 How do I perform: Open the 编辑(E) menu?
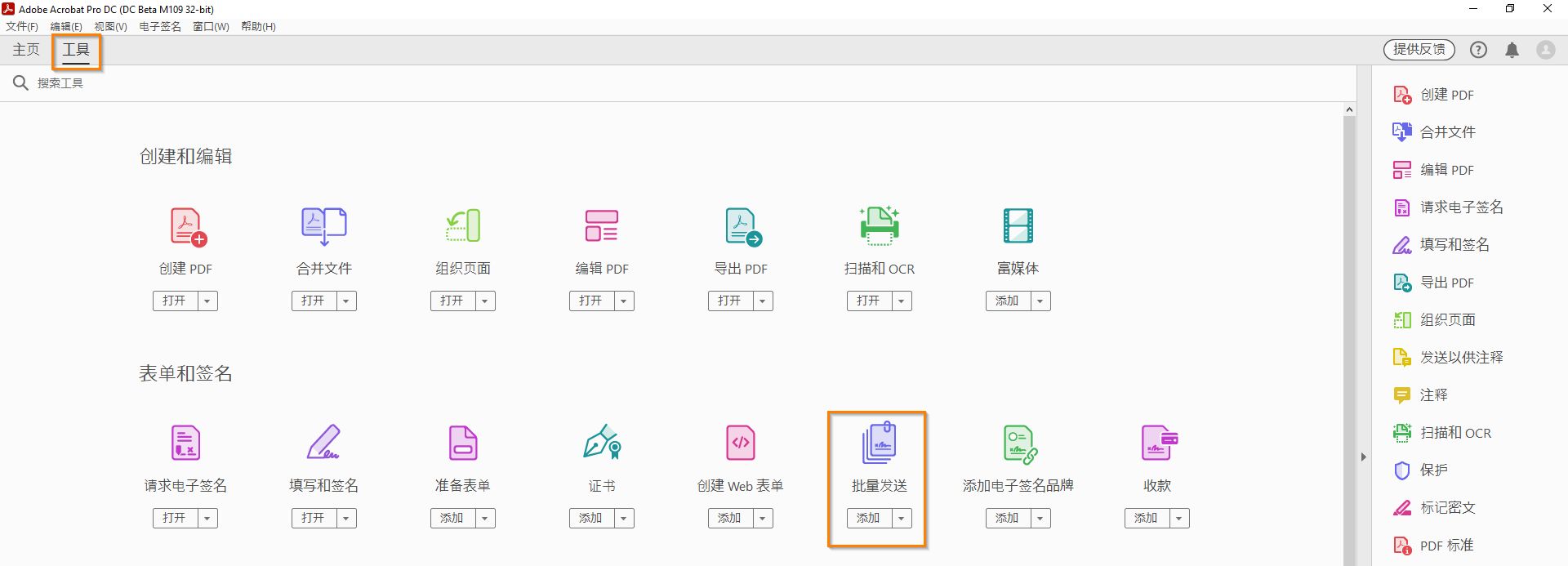click(x=66, y=27)
